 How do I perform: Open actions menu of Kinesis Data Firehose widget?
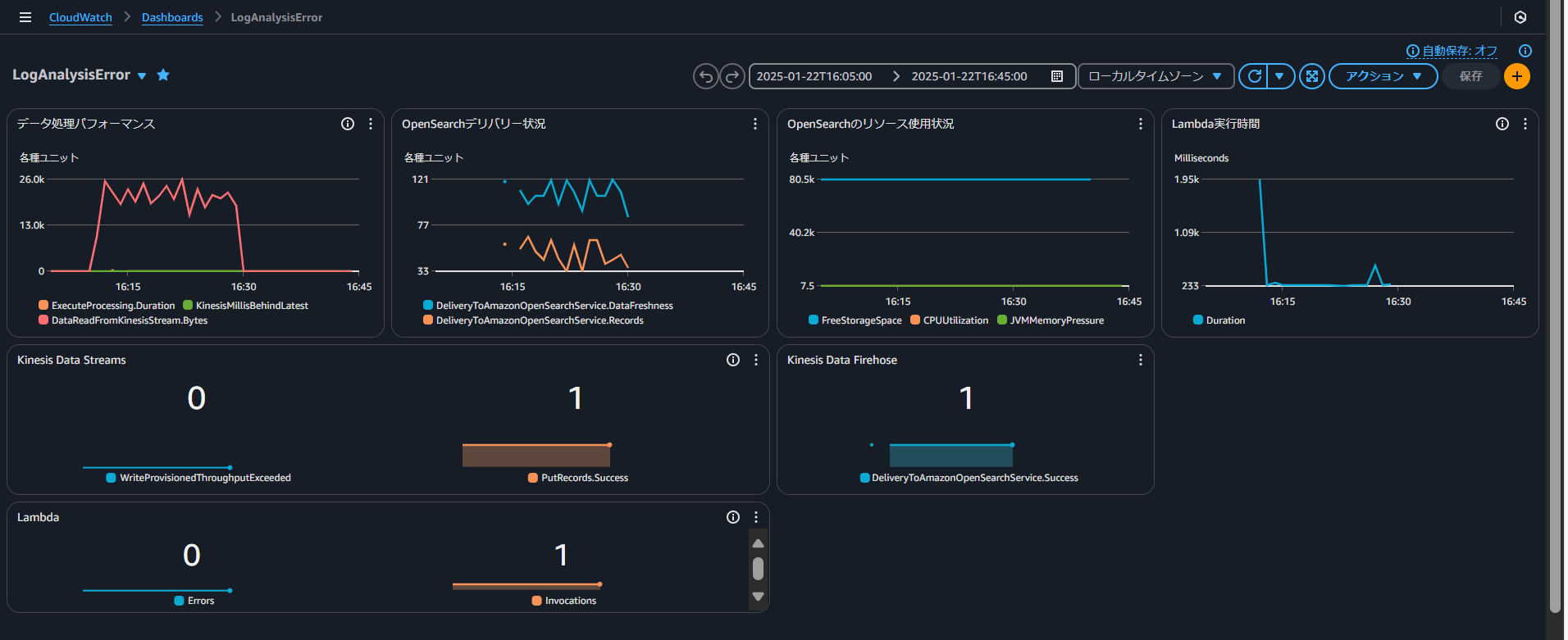[x=1141, y=360]
